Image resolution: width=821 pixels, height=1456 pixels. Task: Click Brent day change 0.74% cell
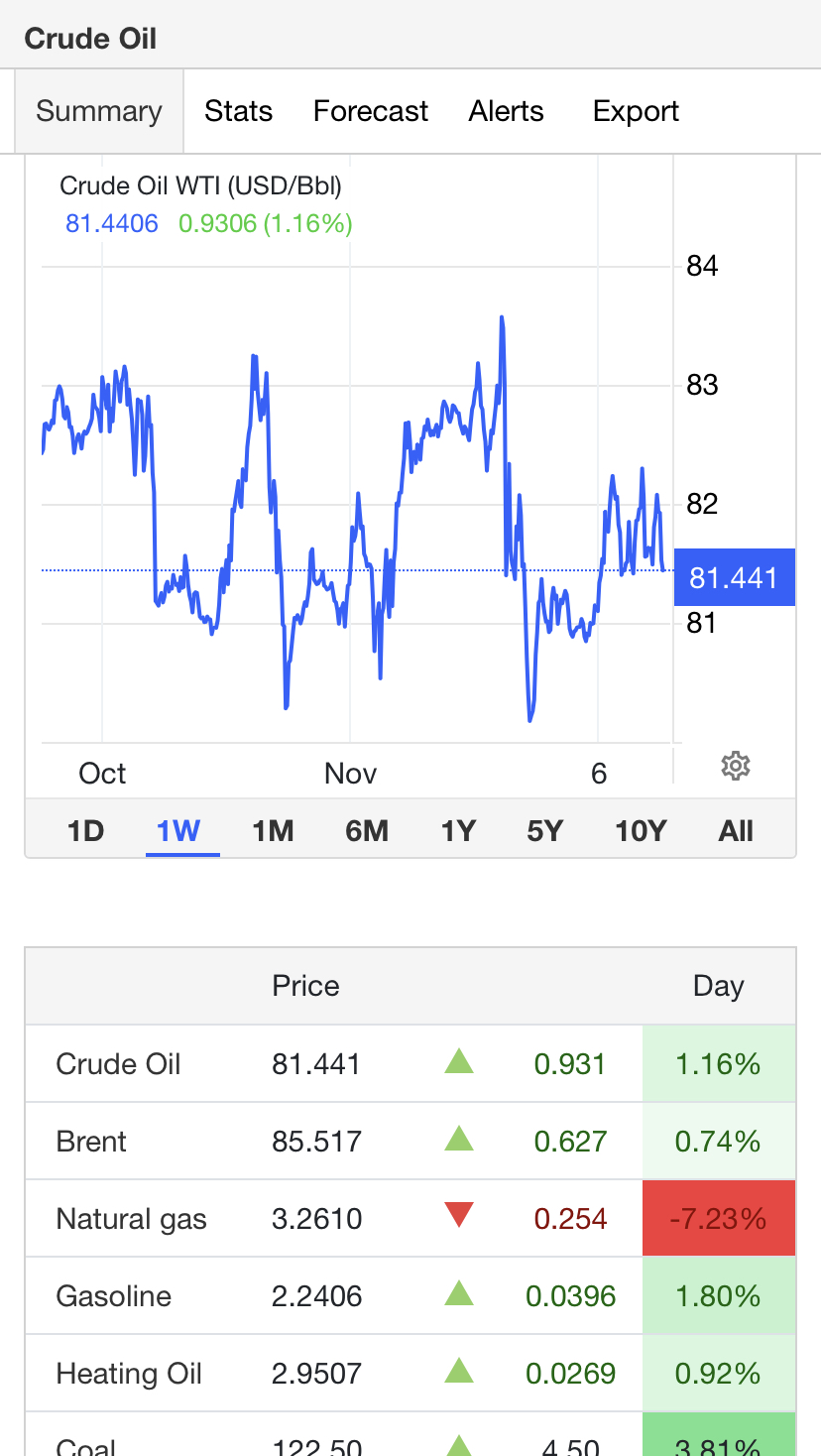719,1142
